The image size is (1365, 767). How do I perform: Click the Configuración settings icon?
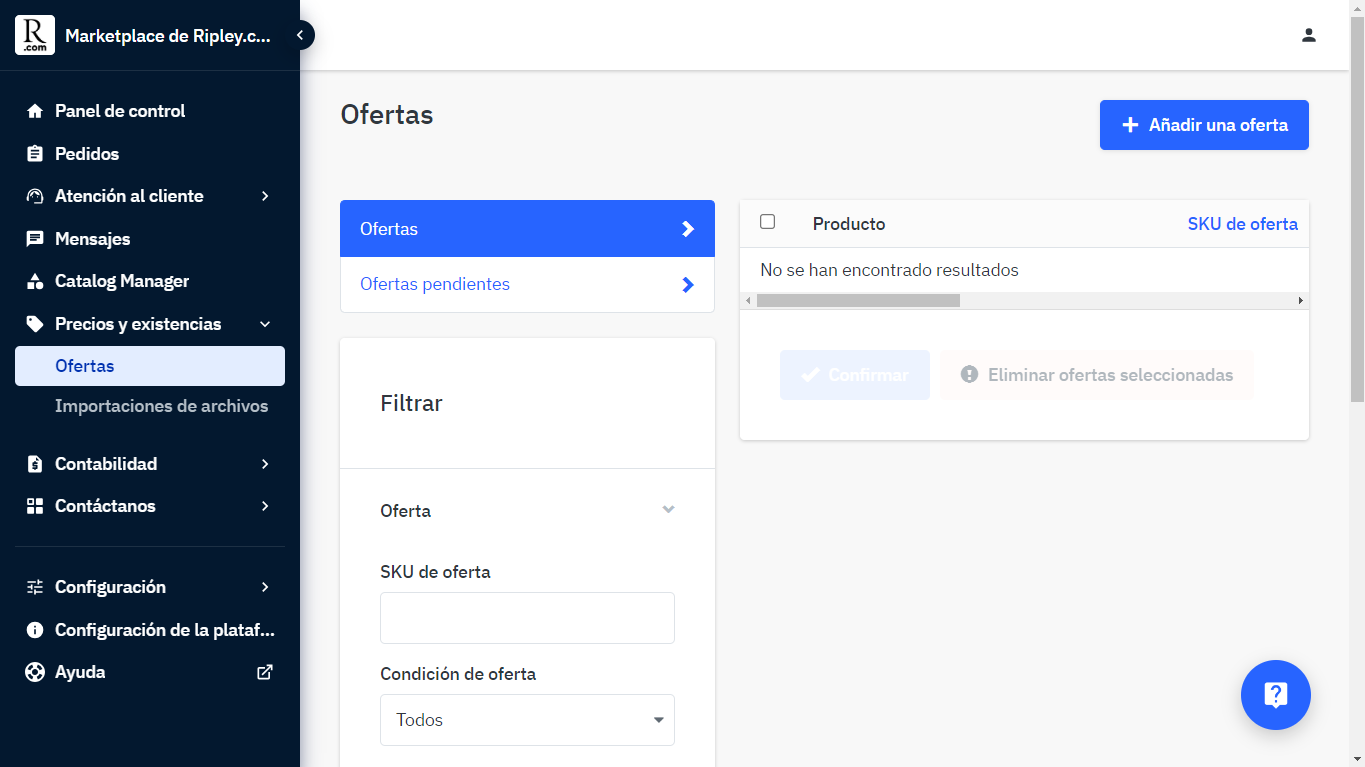coord(33,587)
